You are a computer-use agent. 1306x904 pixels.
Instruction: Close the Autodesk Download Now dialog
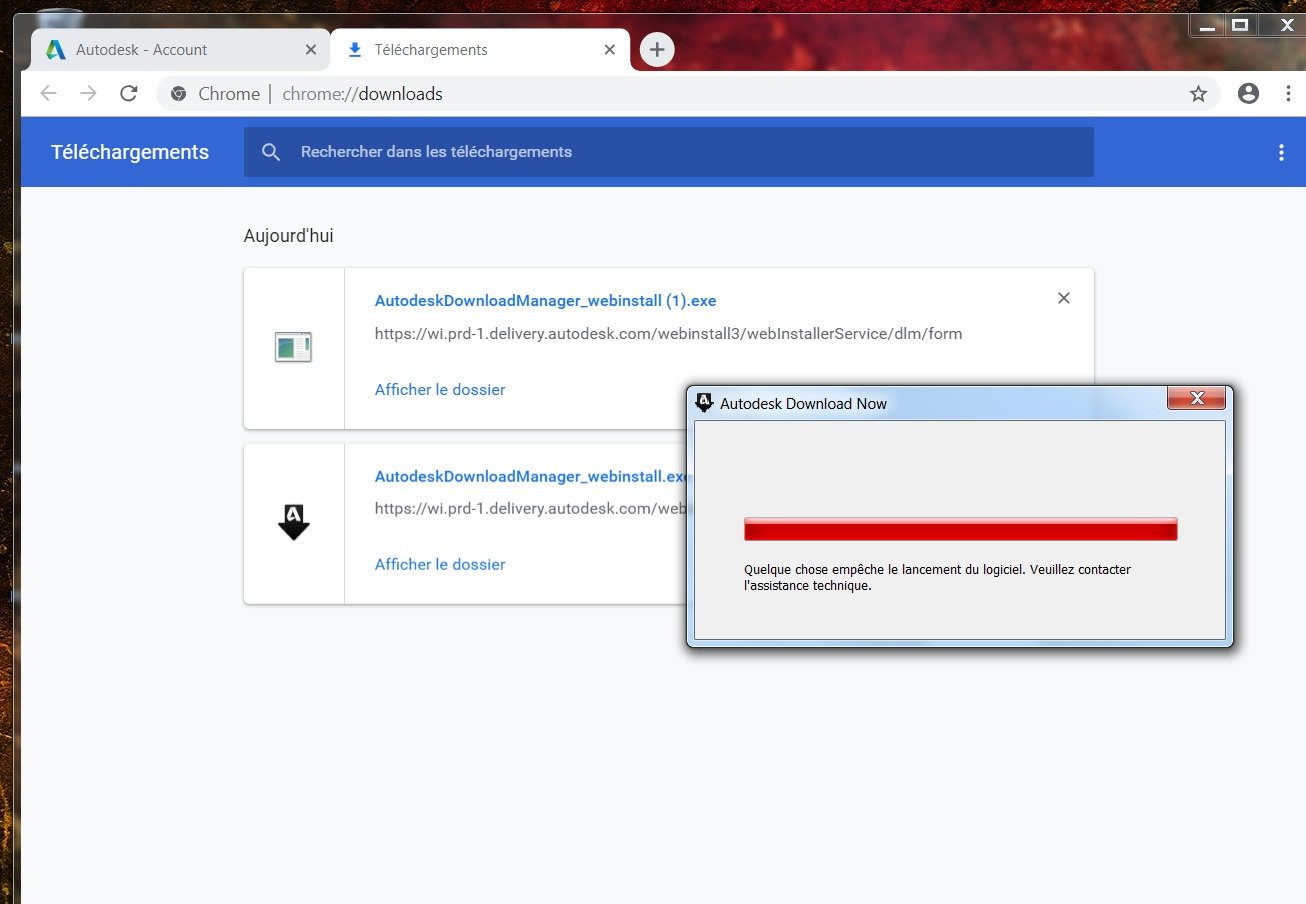point(1196,398)
